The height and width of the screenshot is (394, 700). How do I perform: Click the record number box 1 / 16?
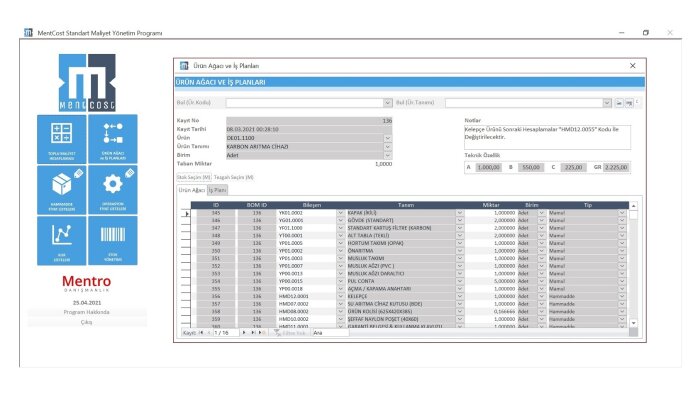coord(226,333)
